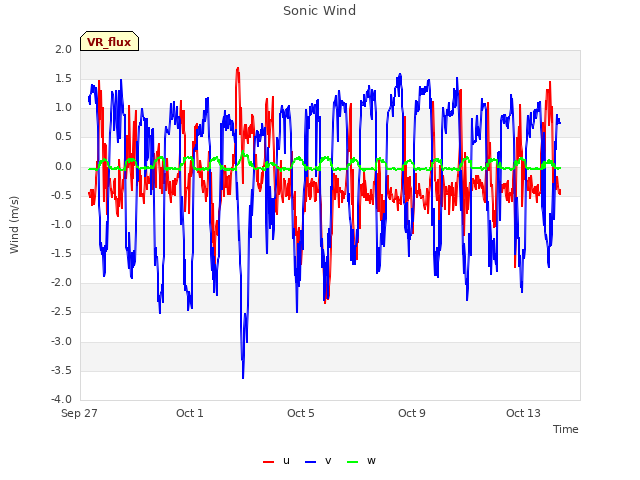Toggle the v series legend entry
This screenshot has width=640, height=480.
(x=318, y=461)
